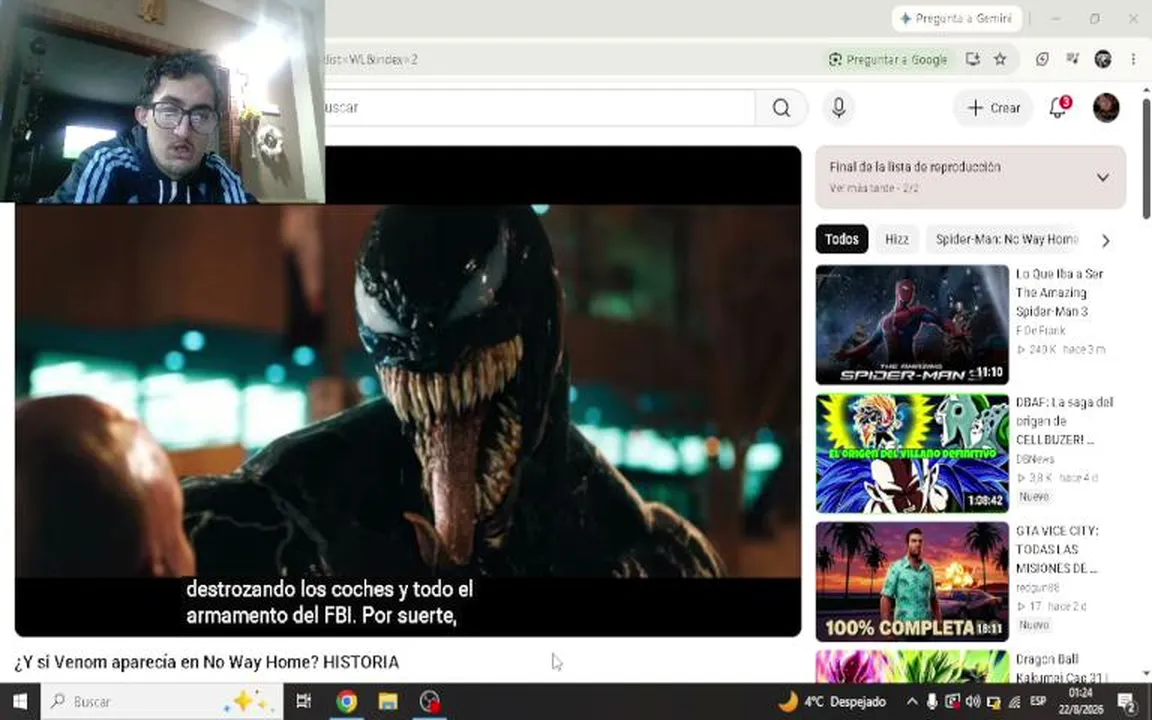Click the screen recording tray icon
This screenshot has width=1152, height=720.
click(x=952, y=702)
